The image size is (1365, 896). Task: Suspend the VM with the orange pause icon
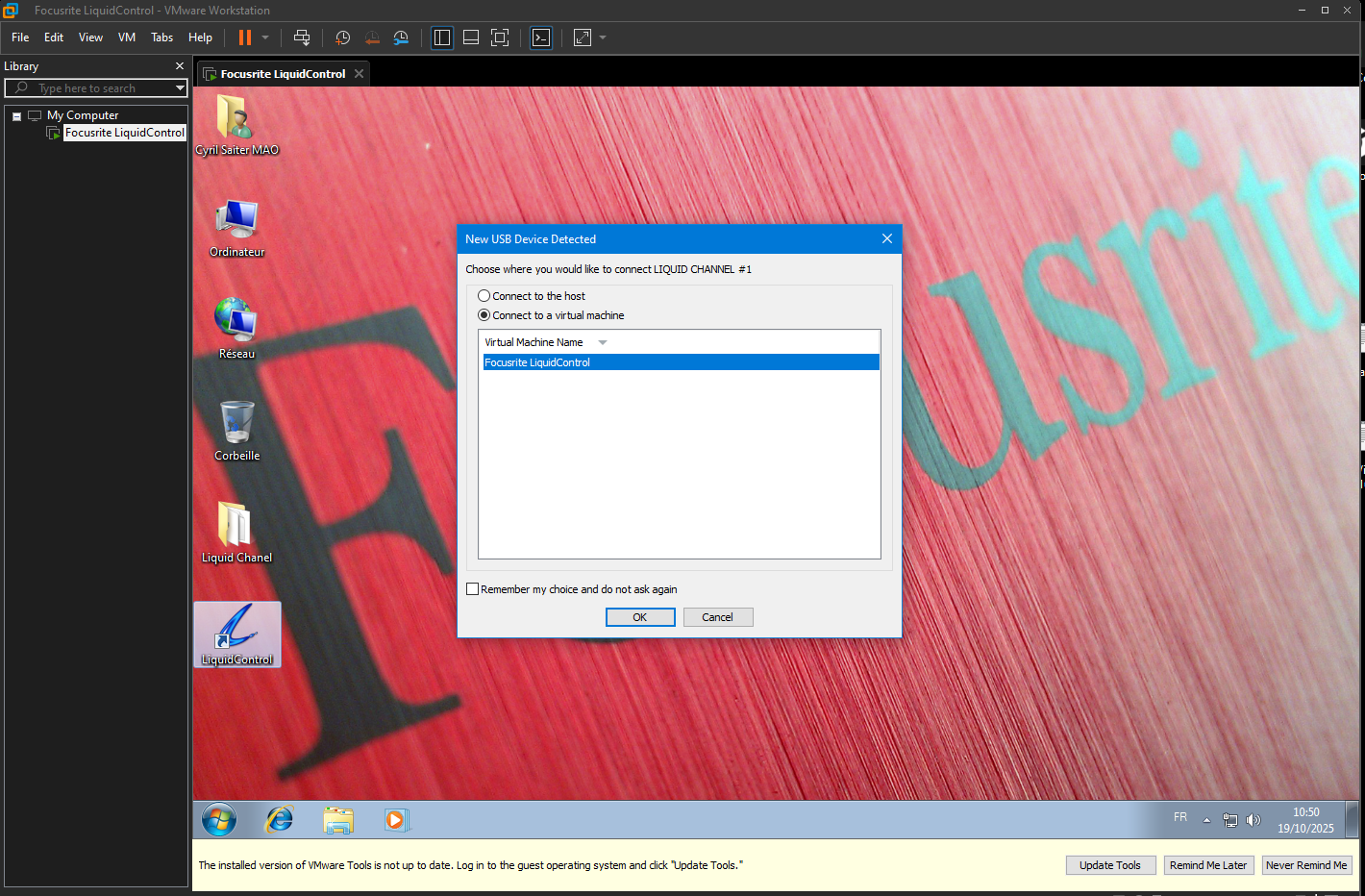[x=245, y=37]
